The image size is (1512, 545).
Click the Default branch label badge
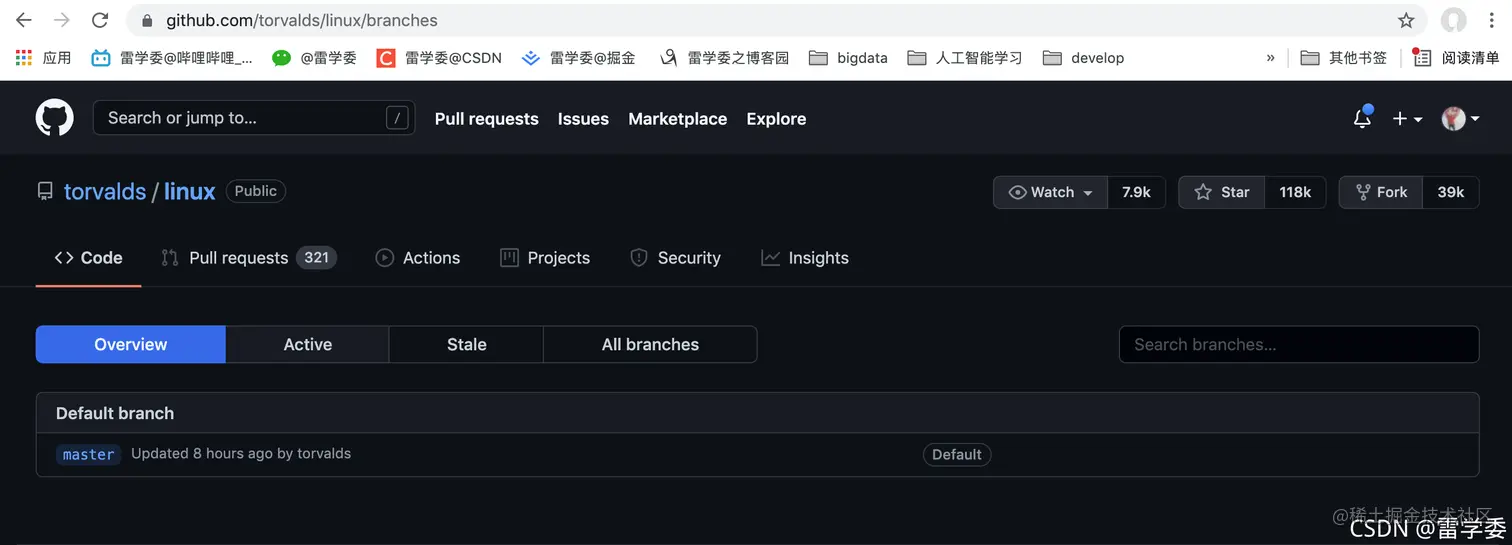[957, 454]
